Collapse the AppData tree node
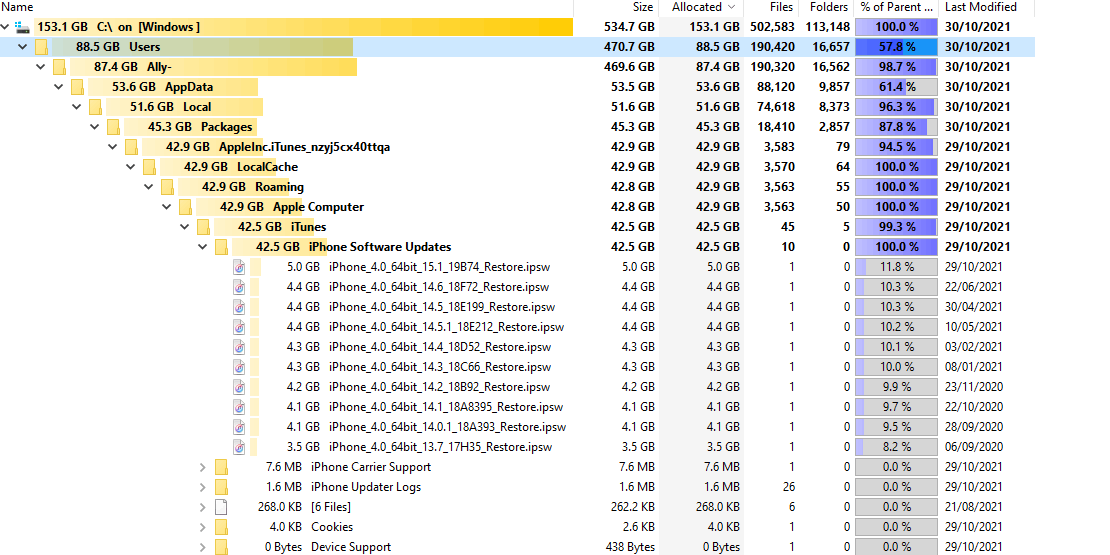This screenshot has height=555, width=1110. pyautogui.click(x=59, y=87)
